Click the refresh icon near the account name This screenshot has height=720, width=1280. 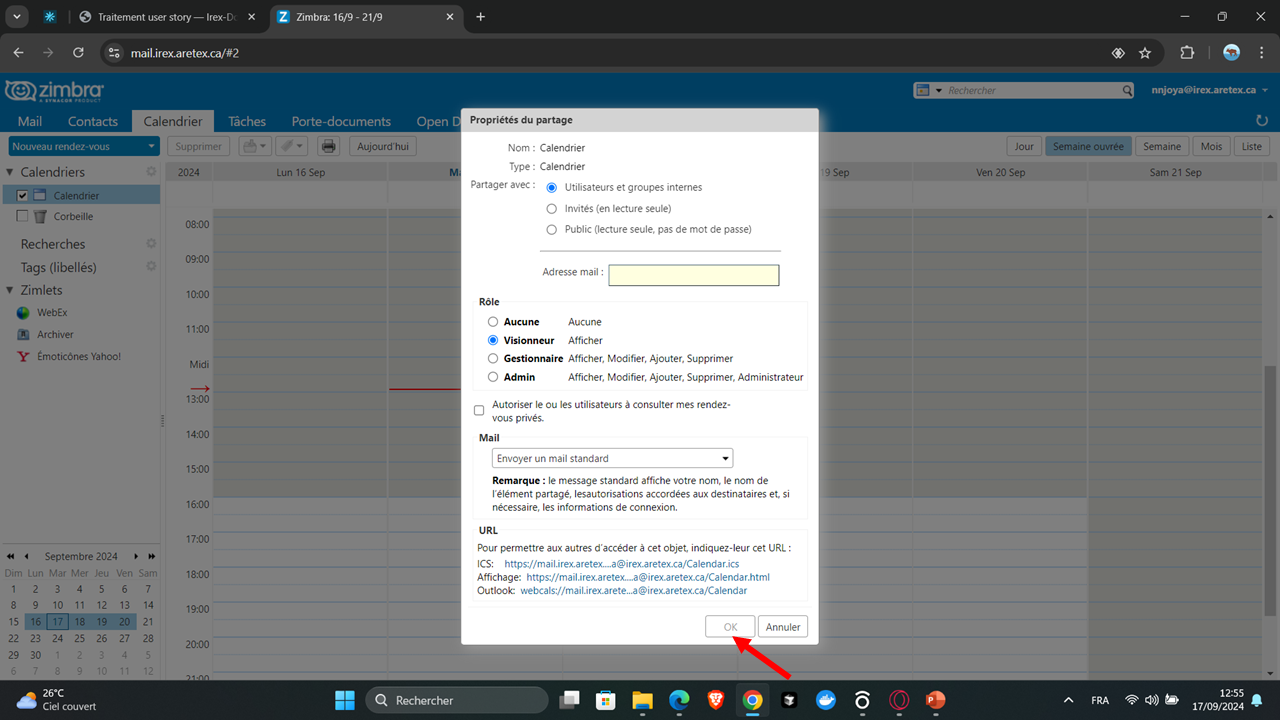pyautogui.click(x=1261, y=120)
